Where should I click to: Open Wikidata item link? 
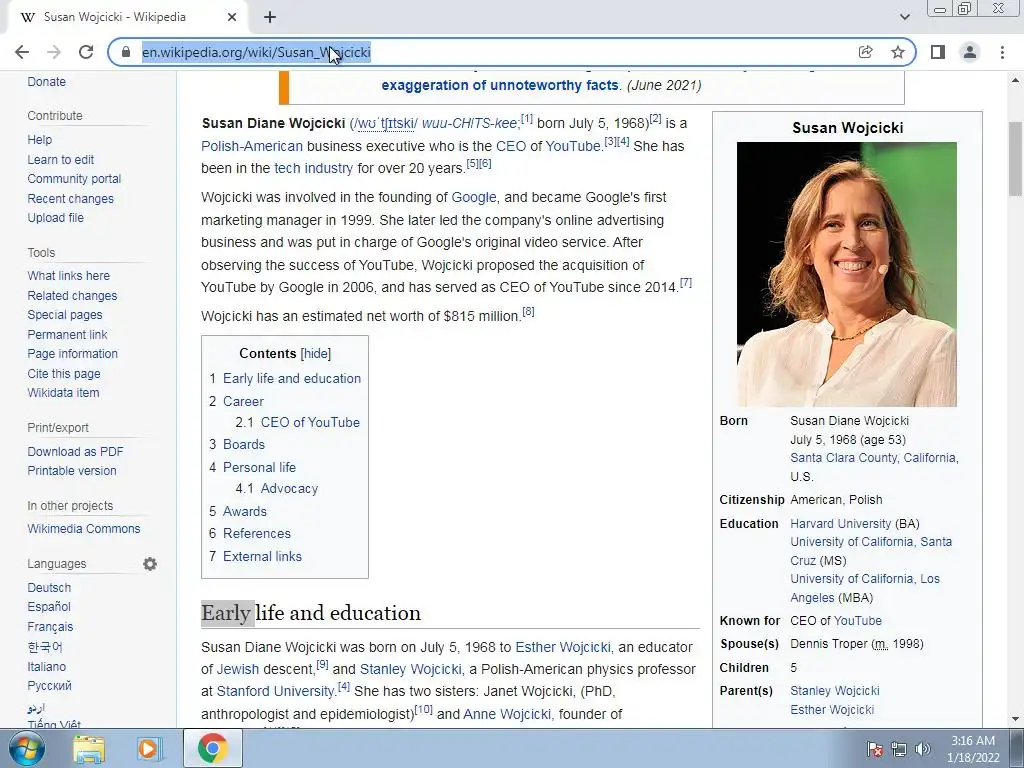(63, 392)
